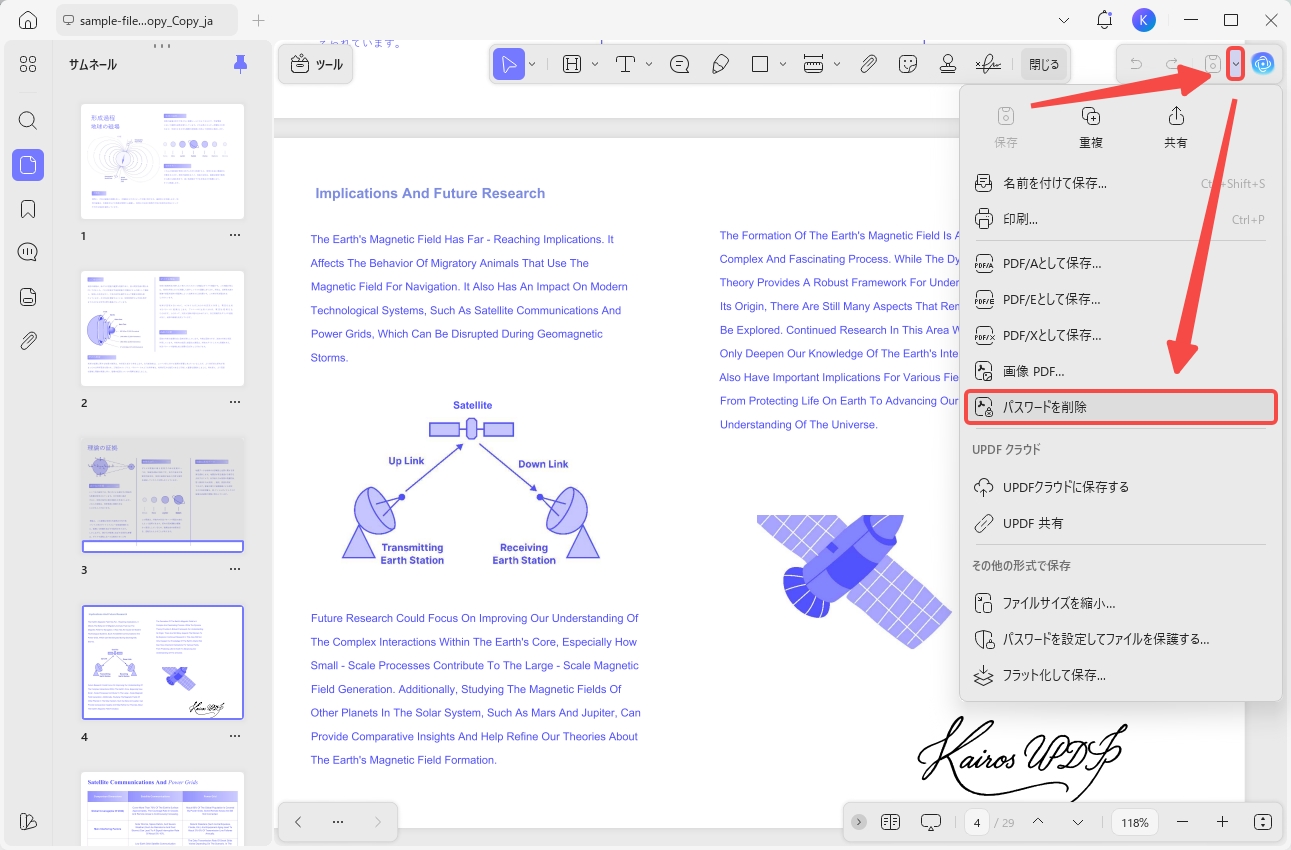This screenshot has width=1291, height=850.
Task: Open a new tab with plus button
Action: [x=259, y=20]
